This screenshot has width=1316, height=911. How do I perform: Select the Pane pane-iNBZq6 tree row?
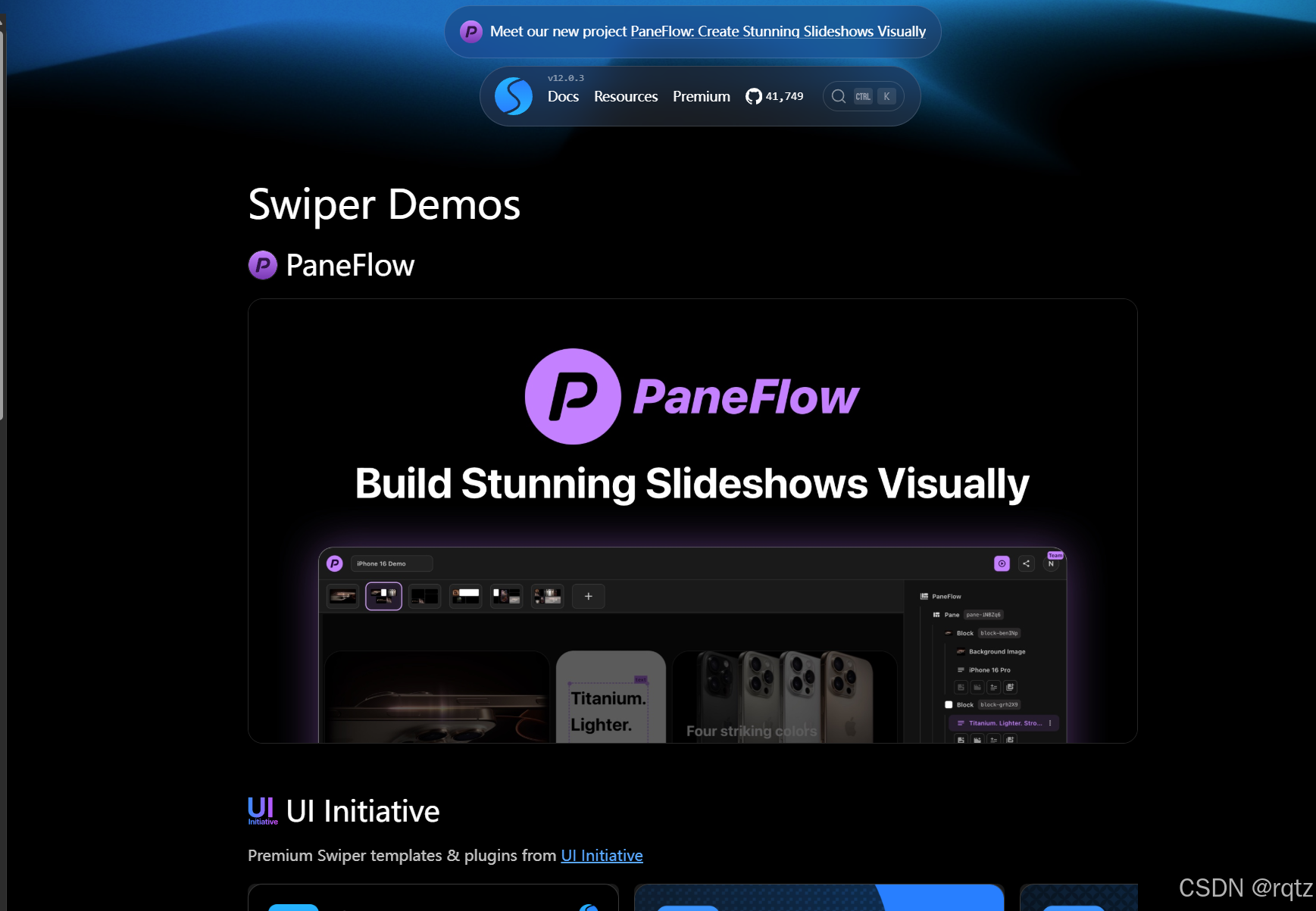pos(968,615)
